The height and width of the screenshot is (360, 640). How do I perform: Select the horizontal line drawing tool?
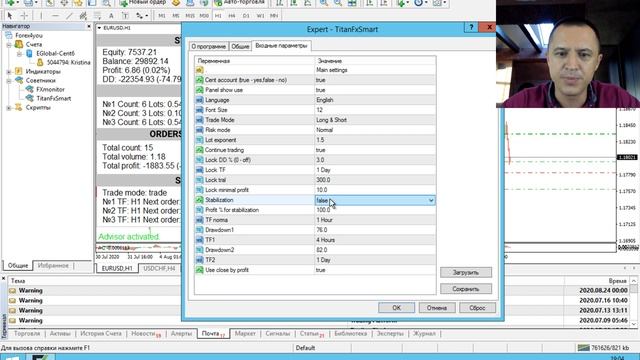pyautogui.click(x=56, y=16)
